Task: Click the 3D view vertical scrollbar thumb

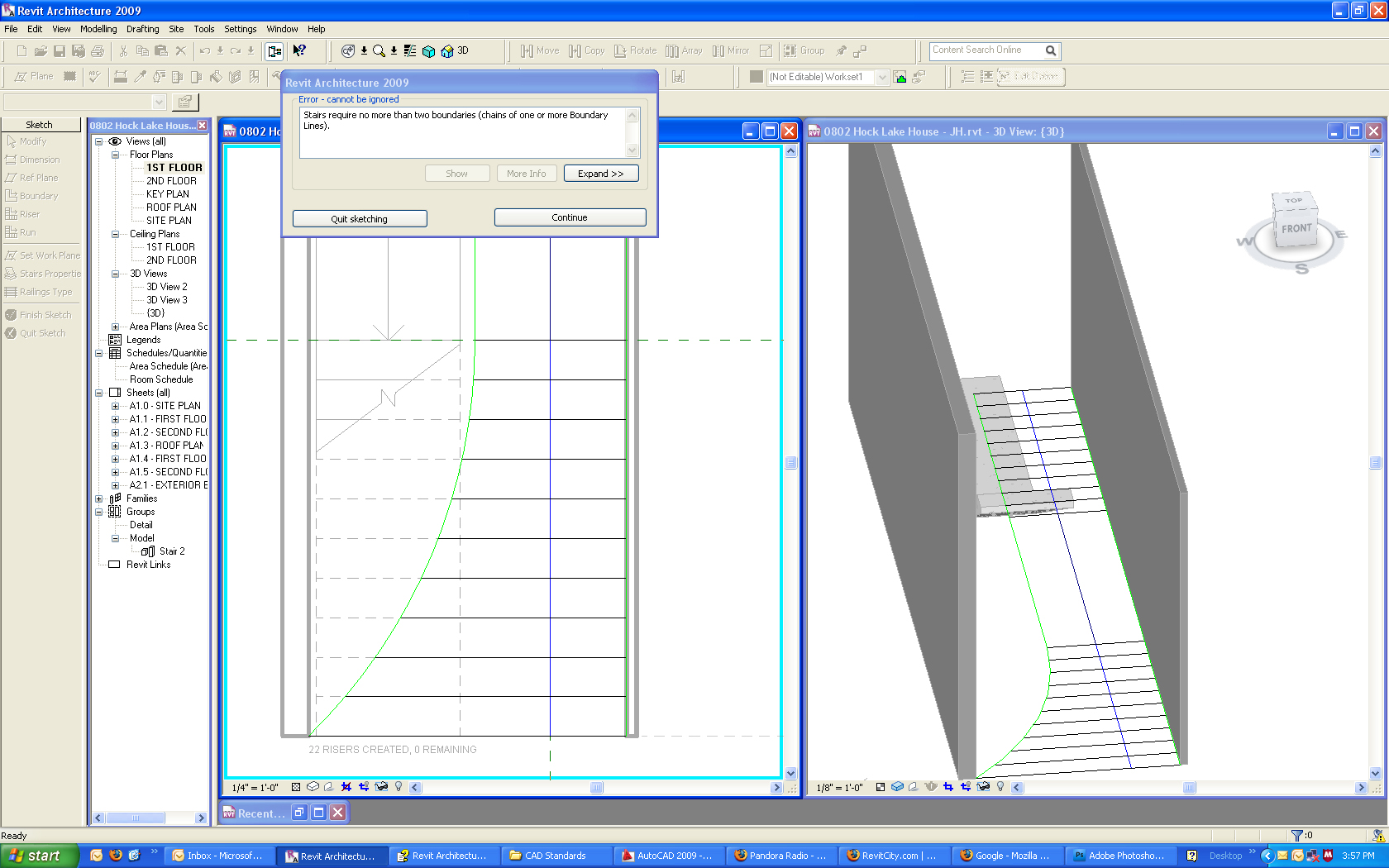Action: (1375, 463)
